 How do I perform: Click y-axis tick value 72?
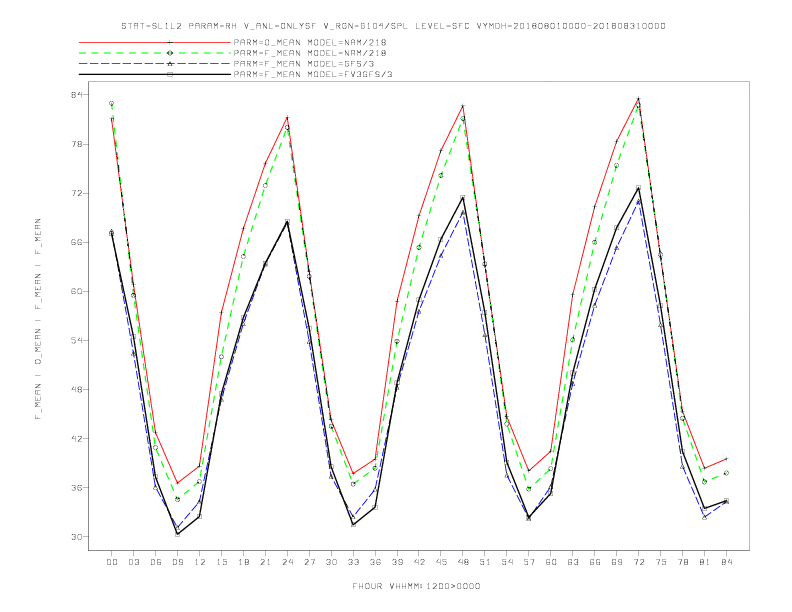(x=77, y=193)
